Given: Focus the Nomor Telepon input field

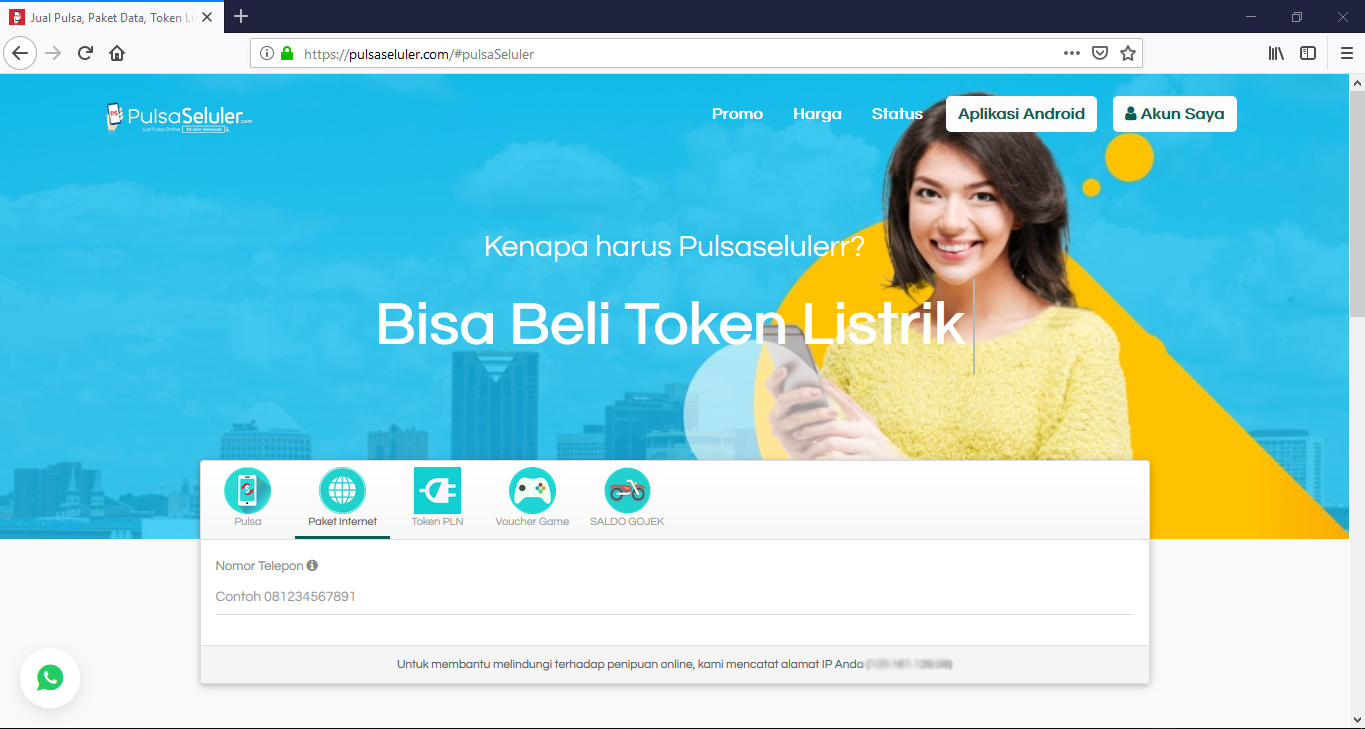Looking at the screenshot, I should tap(675, 597).
